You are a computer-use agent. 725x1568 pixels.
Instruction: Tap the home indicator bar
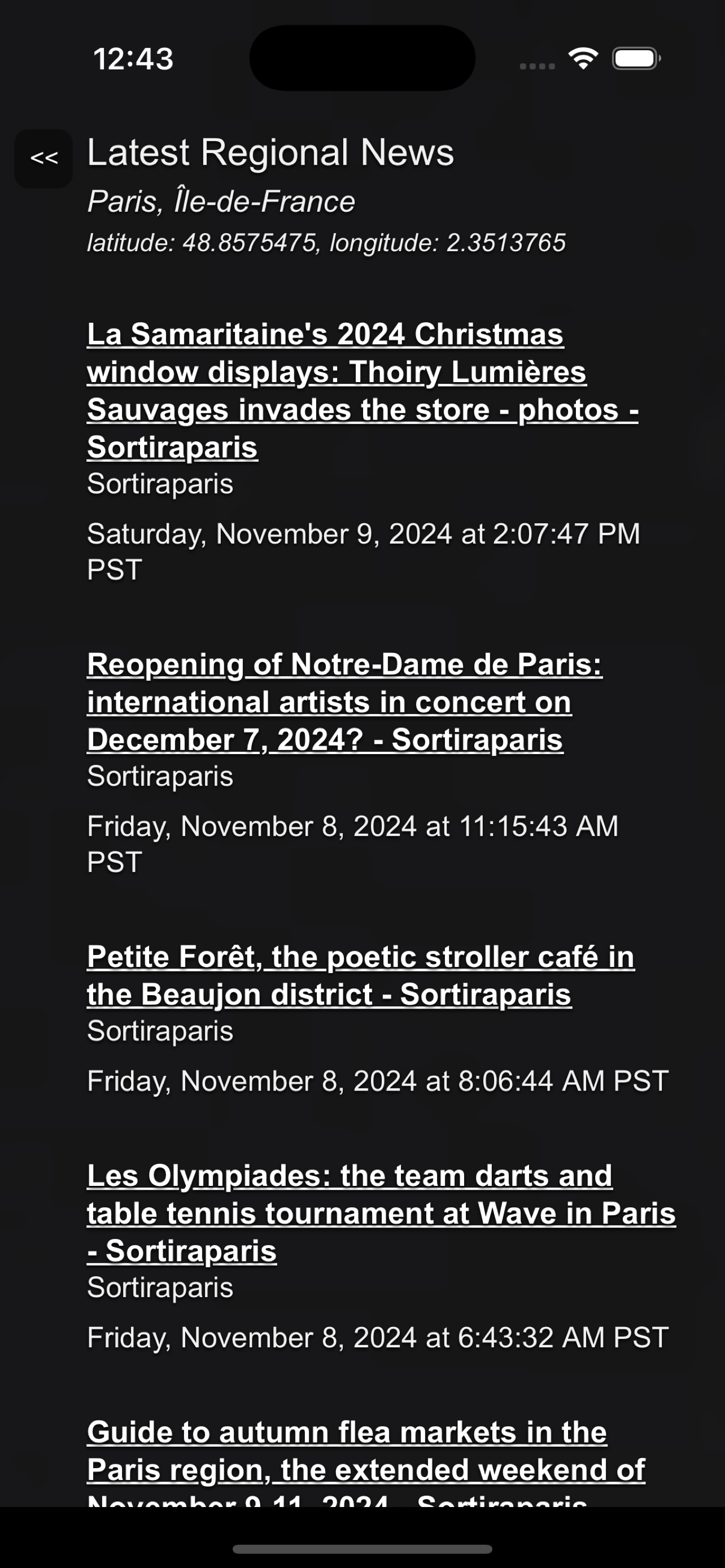362,1548
